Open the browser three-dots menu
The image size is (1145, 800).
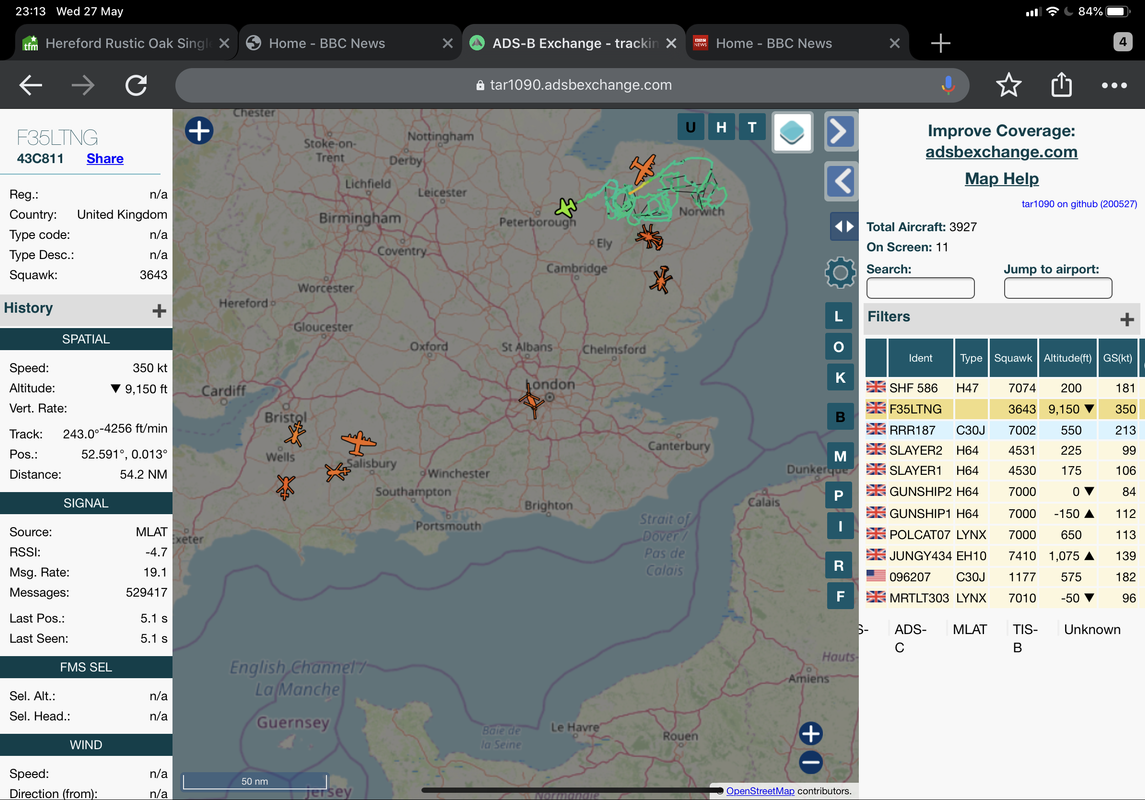pos(1114,85)
